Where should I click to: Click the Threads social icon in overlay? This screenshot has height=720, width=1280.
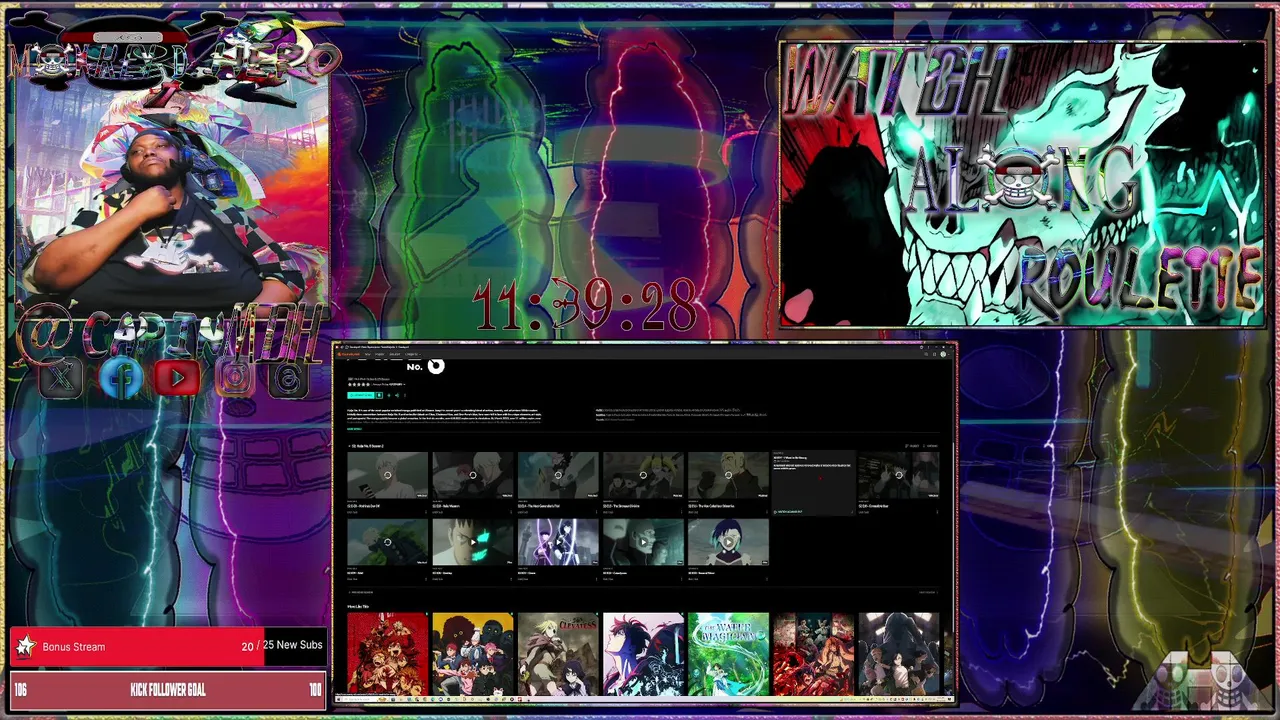point(288,378)
